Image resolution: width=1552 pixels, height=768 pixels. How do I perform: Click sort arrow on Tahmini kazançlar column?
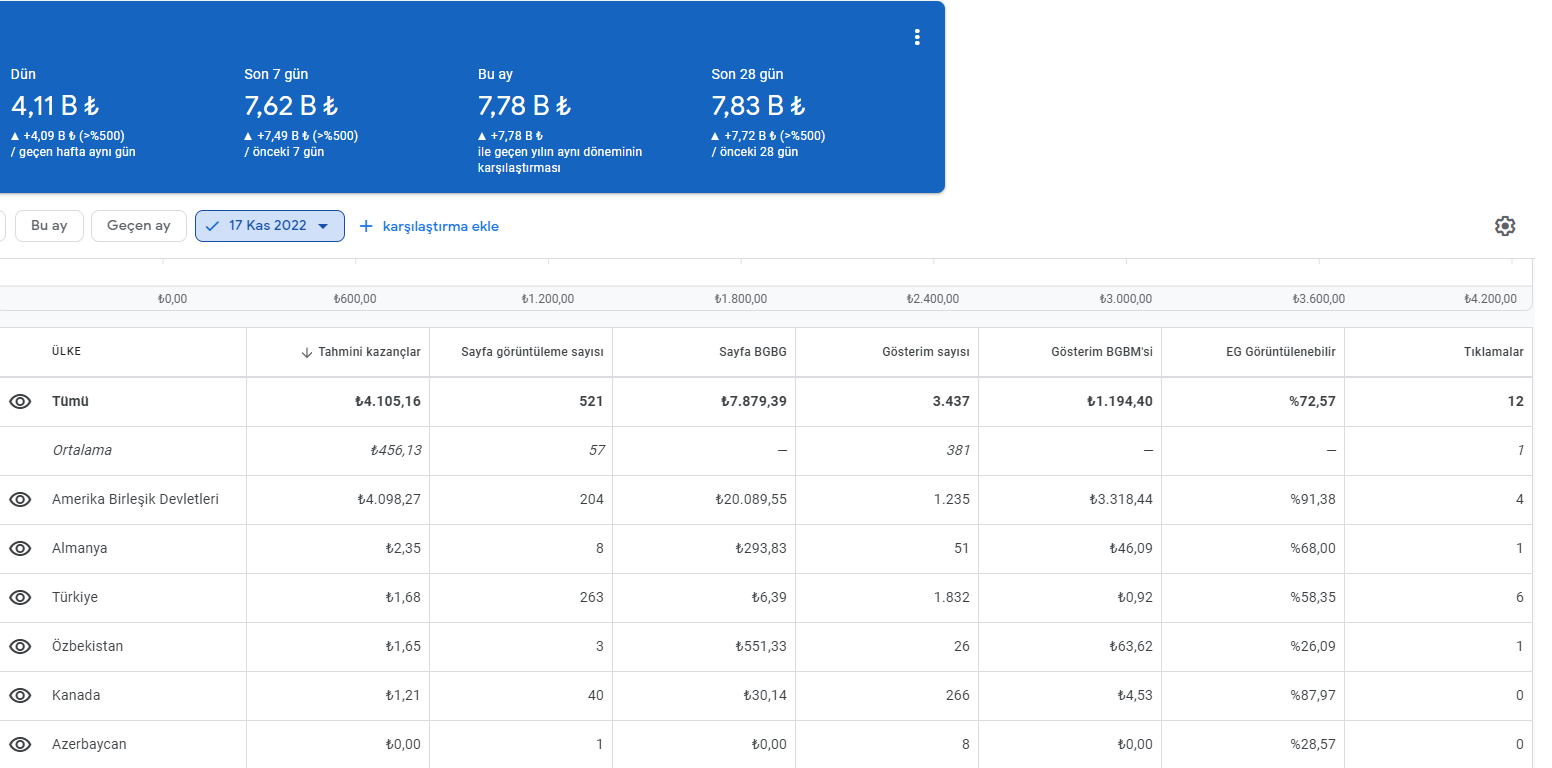click(307, 352)
